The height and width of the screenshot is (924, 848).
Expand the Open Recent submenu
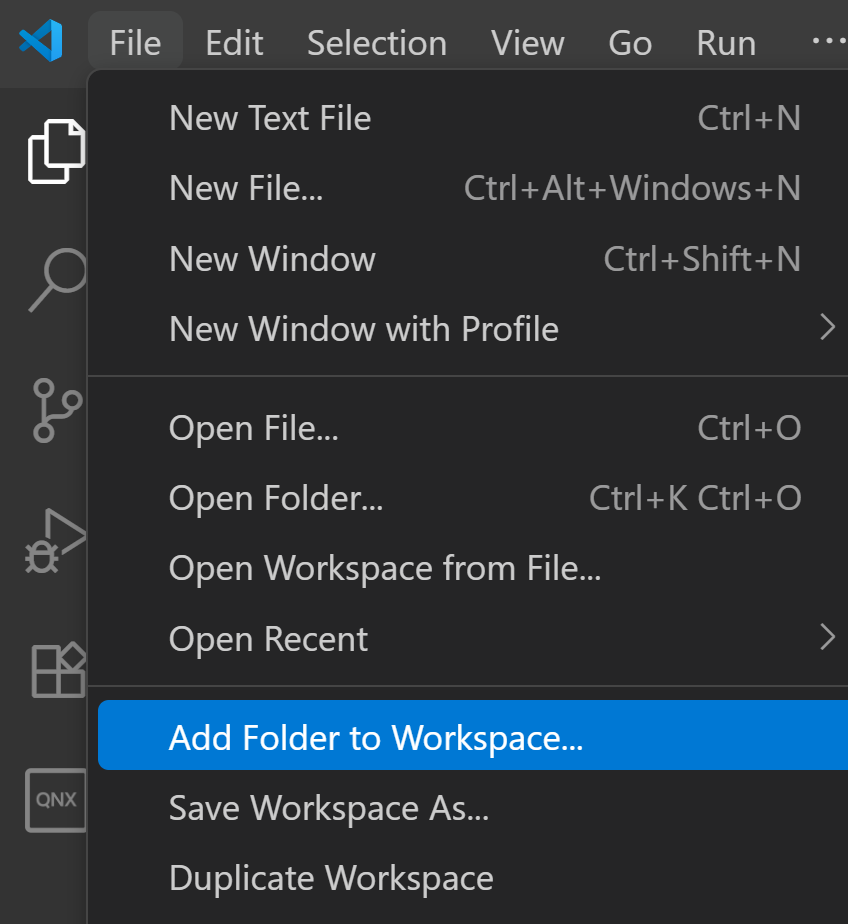point(826,638)
